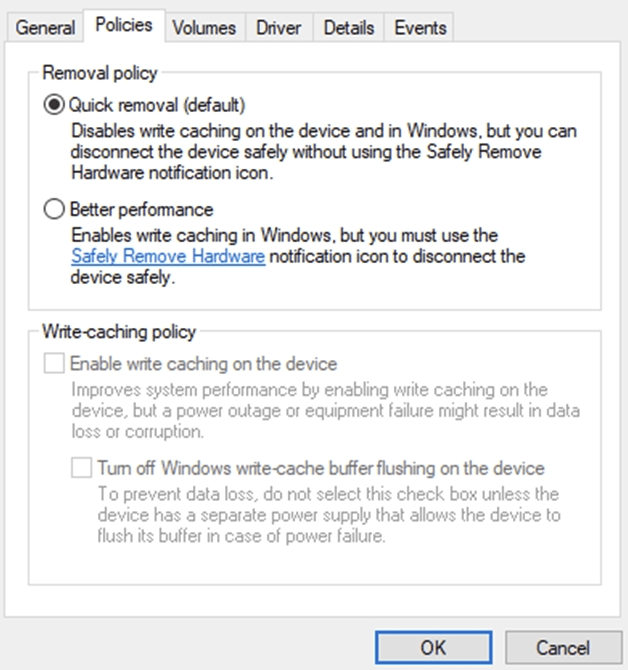The width and height of the screenshot is (628, 670).
Task: Select the Quick removal radio button
Action: (54, 105)
